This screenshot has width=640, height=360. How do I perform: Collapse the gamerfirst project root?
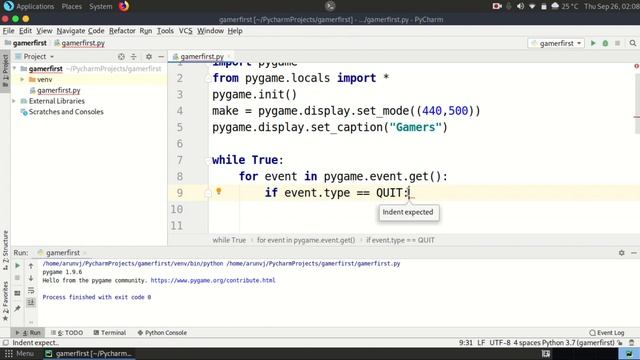pyautogui.click(x=15, y=69)
